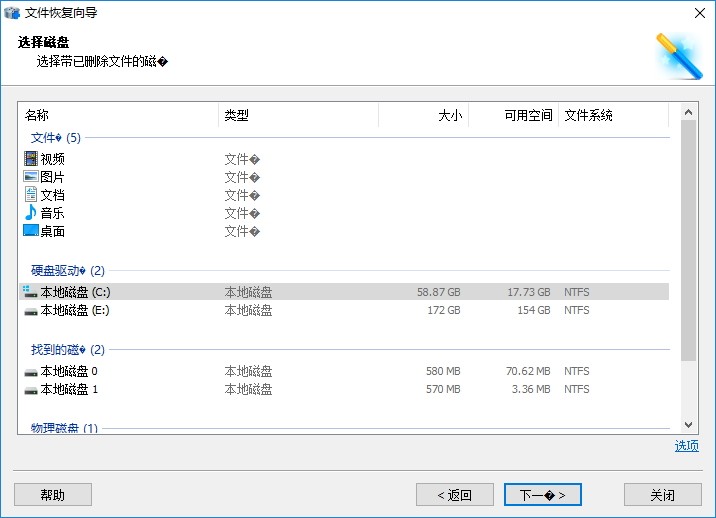716x518 pixels.
Task: Sort list by 大小 column header
Action: point(423,115)
